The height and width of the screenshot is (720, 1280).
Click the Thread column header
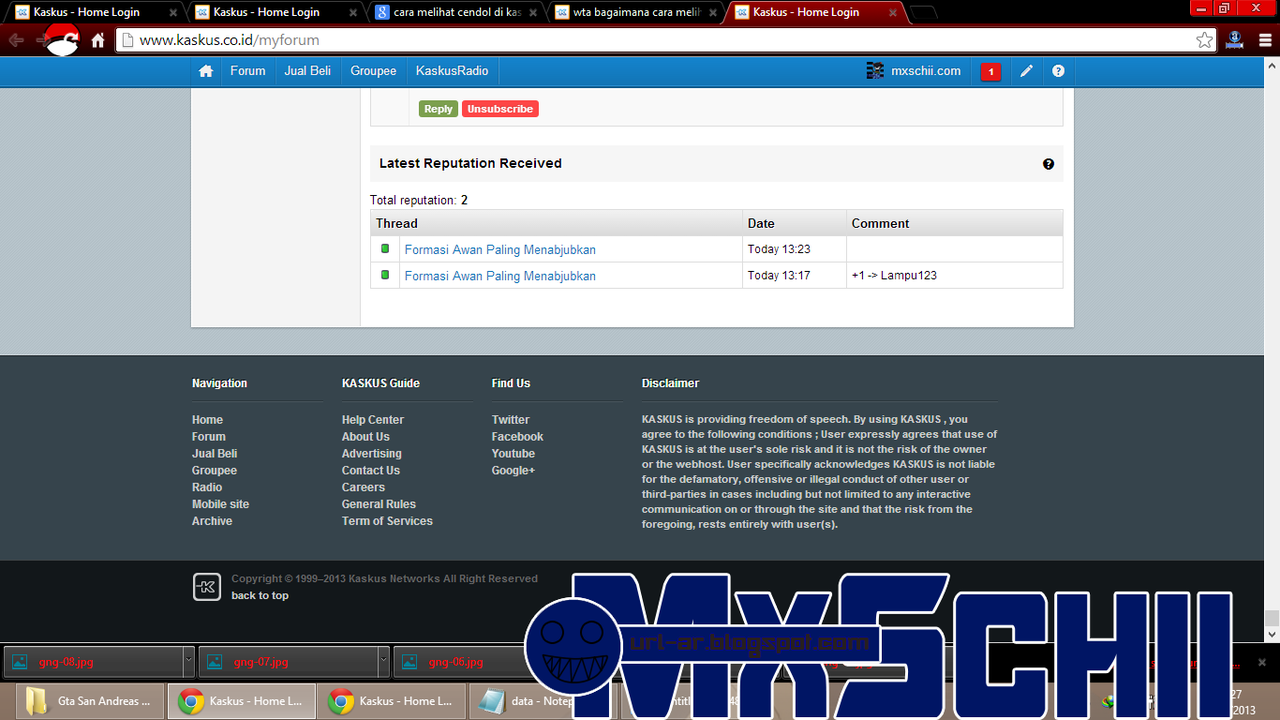pyautogui.click(x=556, y=223)
